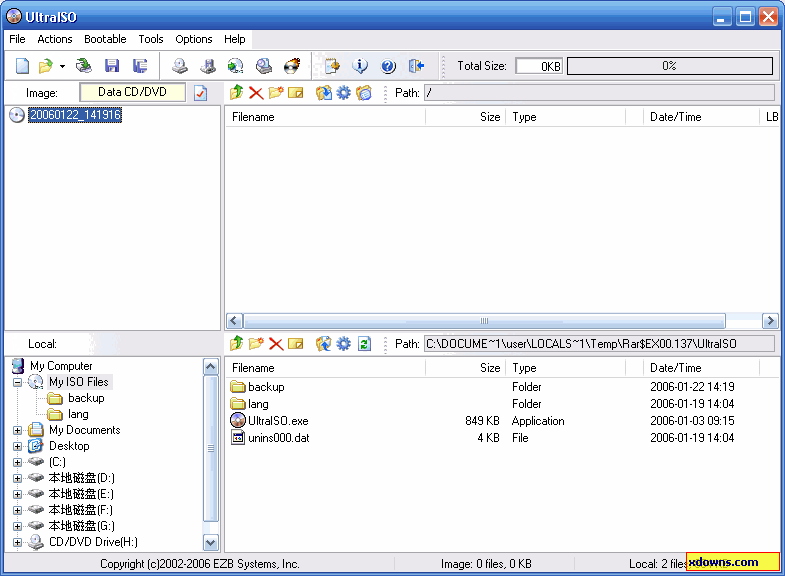The height and width of the screenshot is (576, 785).
Task: Save the image with floppy icon
Action: 112,66
